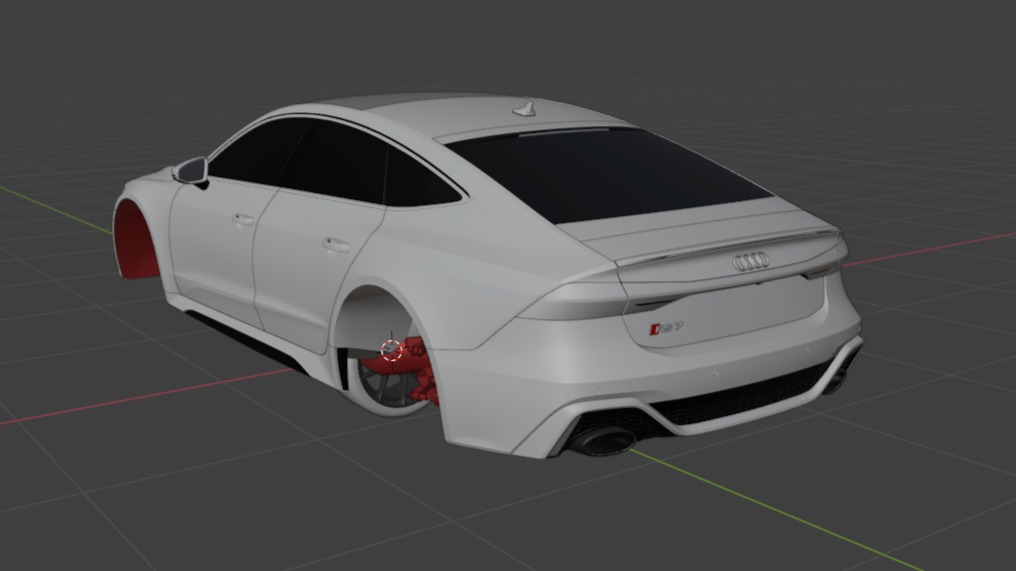The width and height of the screenshot is (1016, 571).
Task: Click the 3D cursor at rear wheel
Action: pyautogui.click(x=391, y=349)
